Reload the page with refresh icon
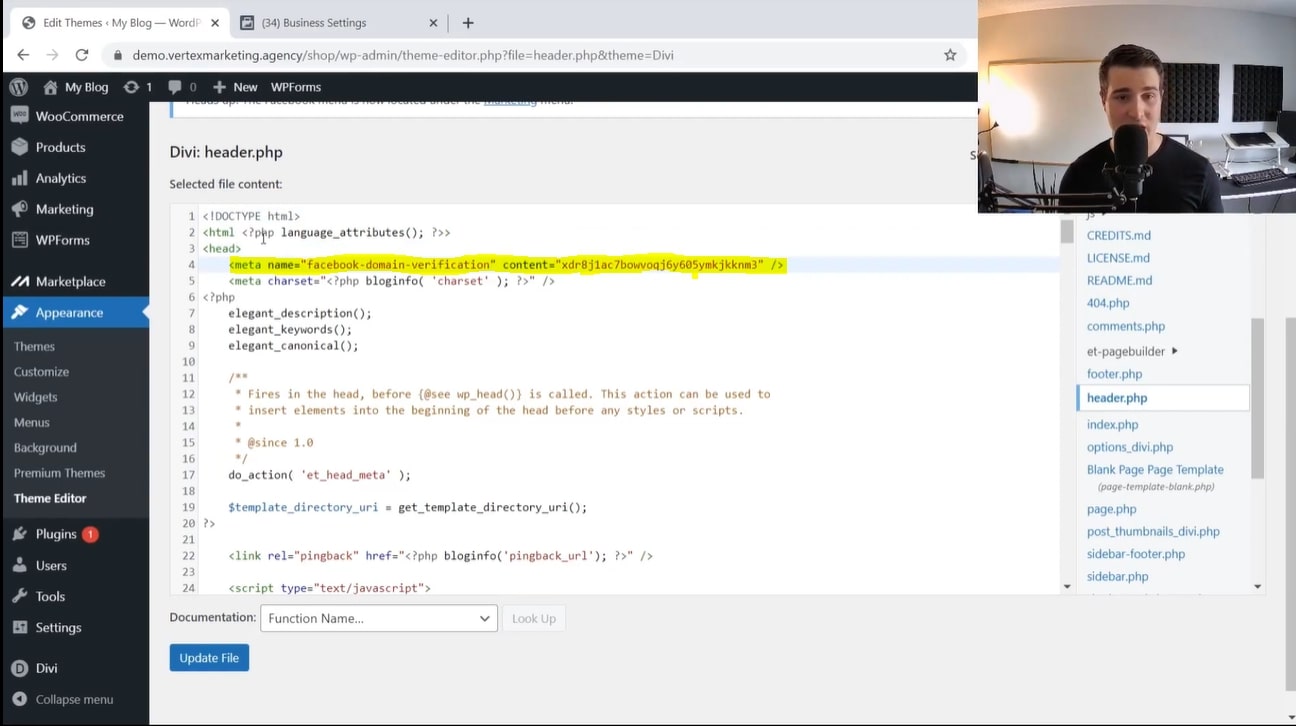1296x726 pixels. click(82, 55)
